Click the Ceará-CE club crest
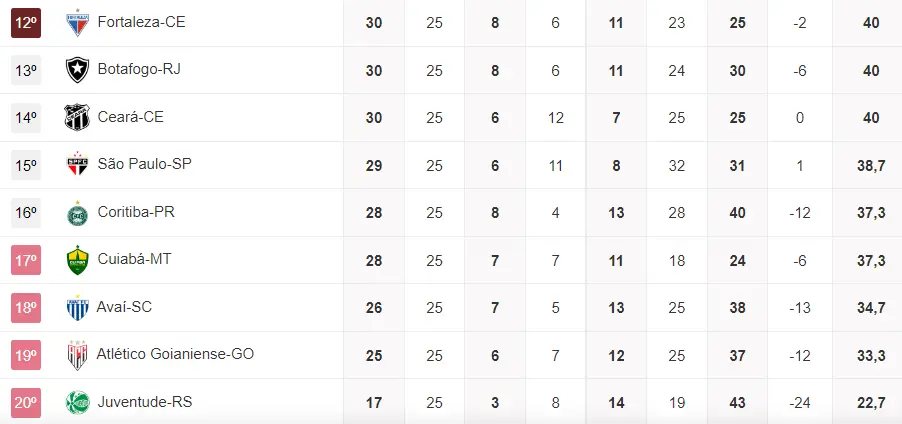Image resolution: width=902 pixels, height=424 pixels. 77,117
